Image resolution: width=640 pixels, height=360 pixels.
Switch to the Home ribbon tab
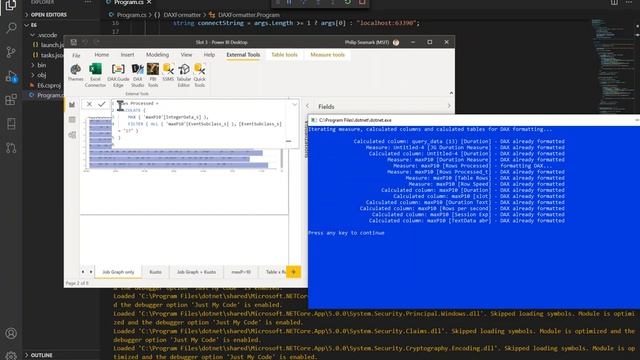click(101, 55)
